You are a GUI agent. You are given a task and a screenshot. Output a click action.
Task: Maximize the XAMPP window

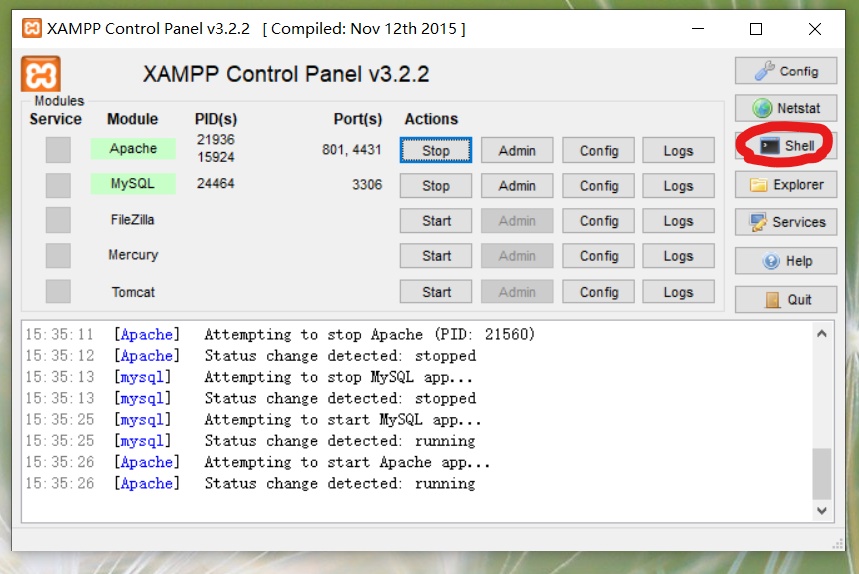[x=755, y=28]
